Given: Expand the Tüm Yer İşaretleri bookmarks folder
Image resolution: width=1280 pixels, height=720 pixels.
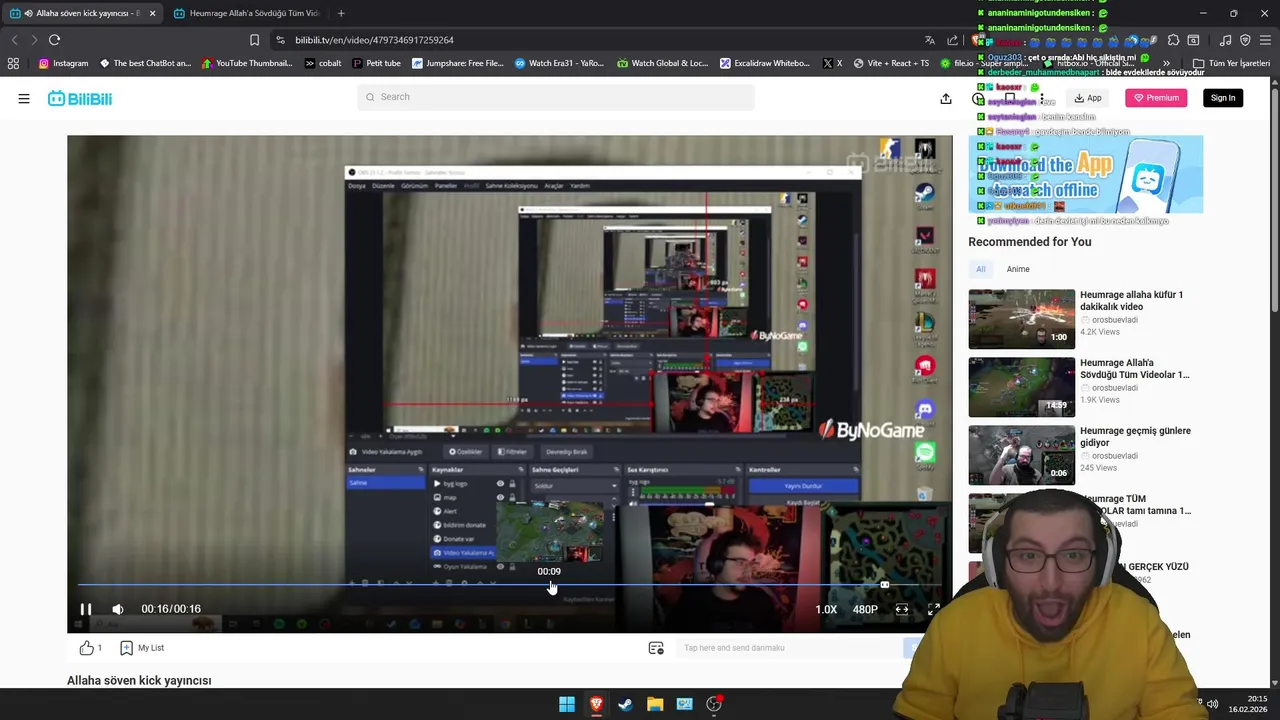Looking at the screenshot, I should 1231,63.
